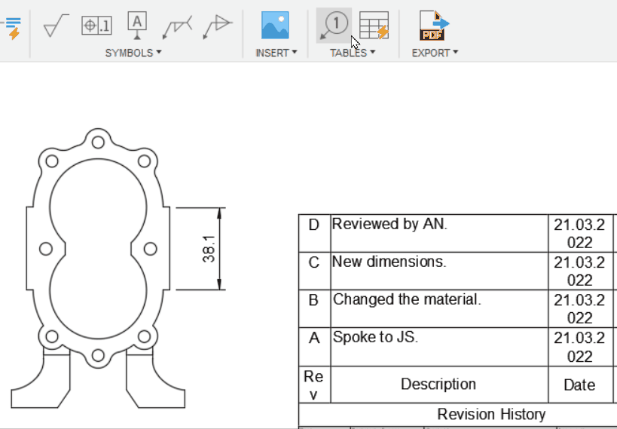This screenshot has height=429, width=617.
Task: Select the Welding symbol tool
Action: point(177,27)
